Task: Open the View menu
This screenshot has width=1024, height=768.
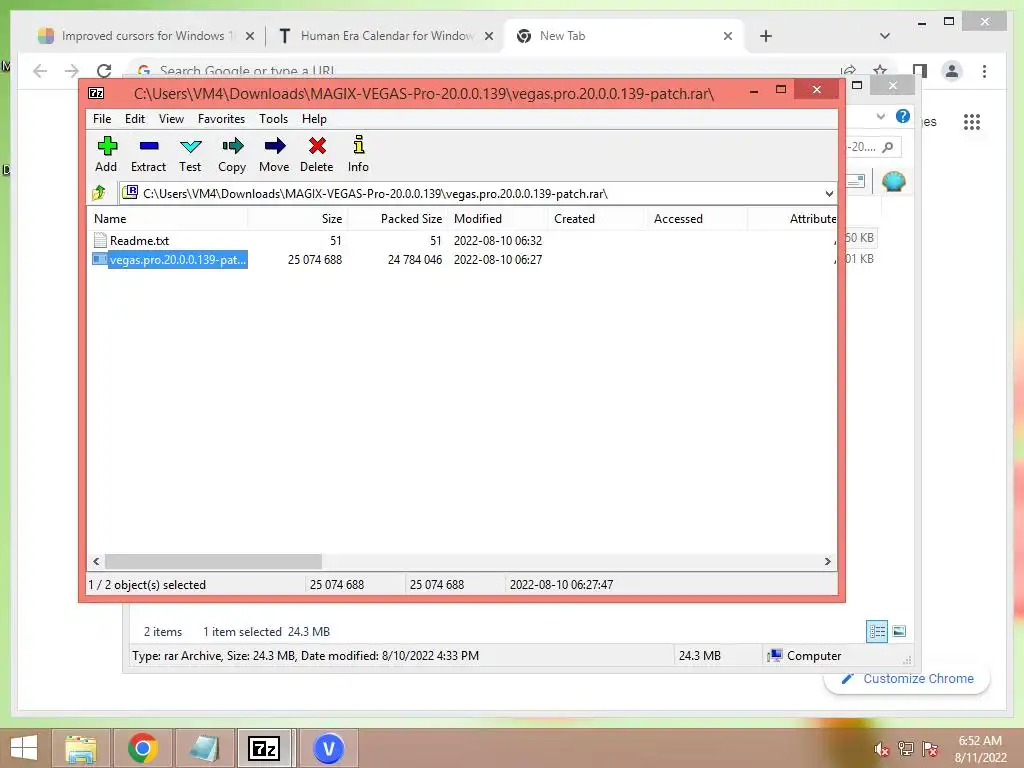Action: pyautogui.click(x=171, y=119)
